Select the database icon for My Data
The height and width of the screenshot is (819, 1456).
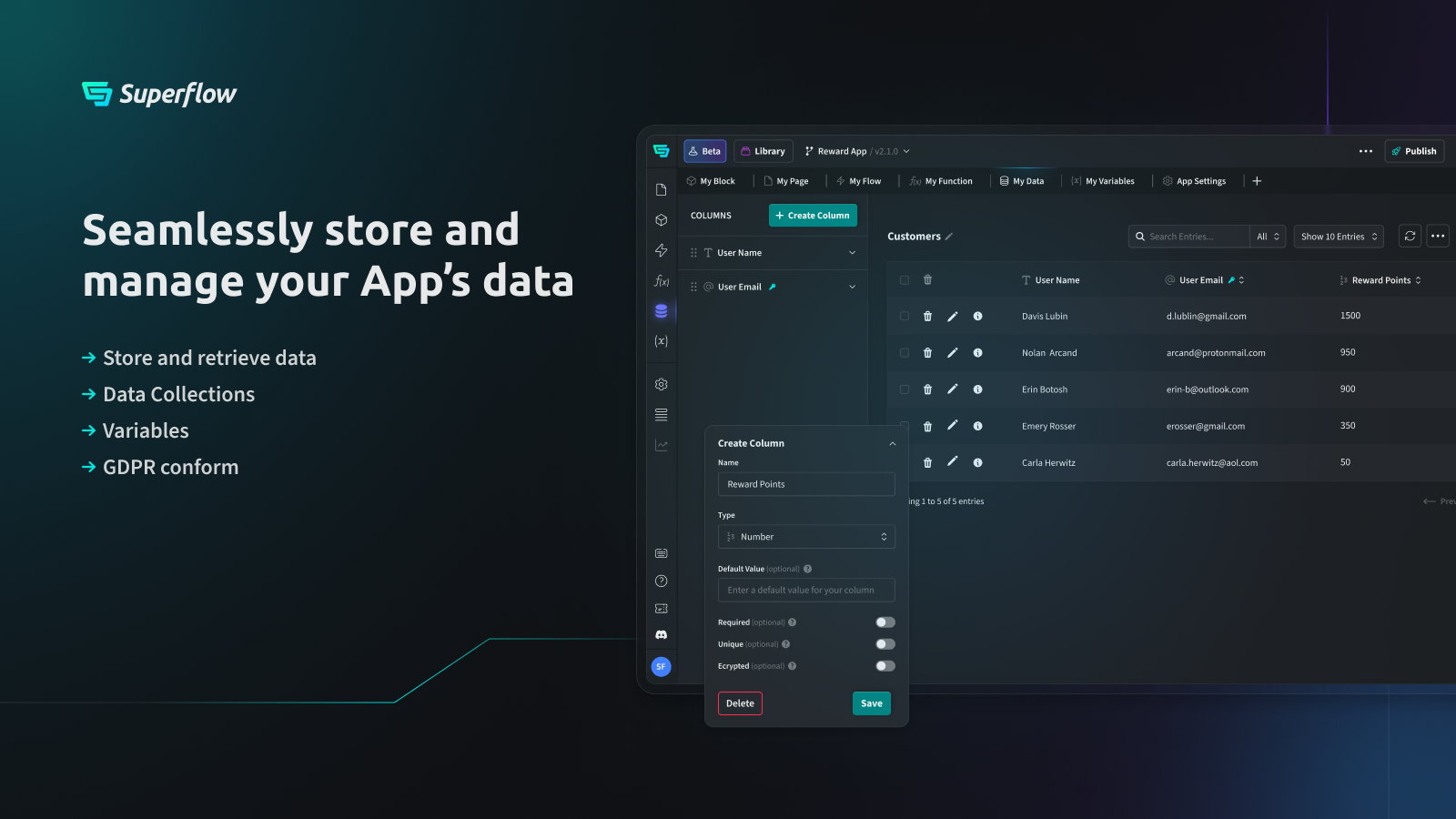661,310
